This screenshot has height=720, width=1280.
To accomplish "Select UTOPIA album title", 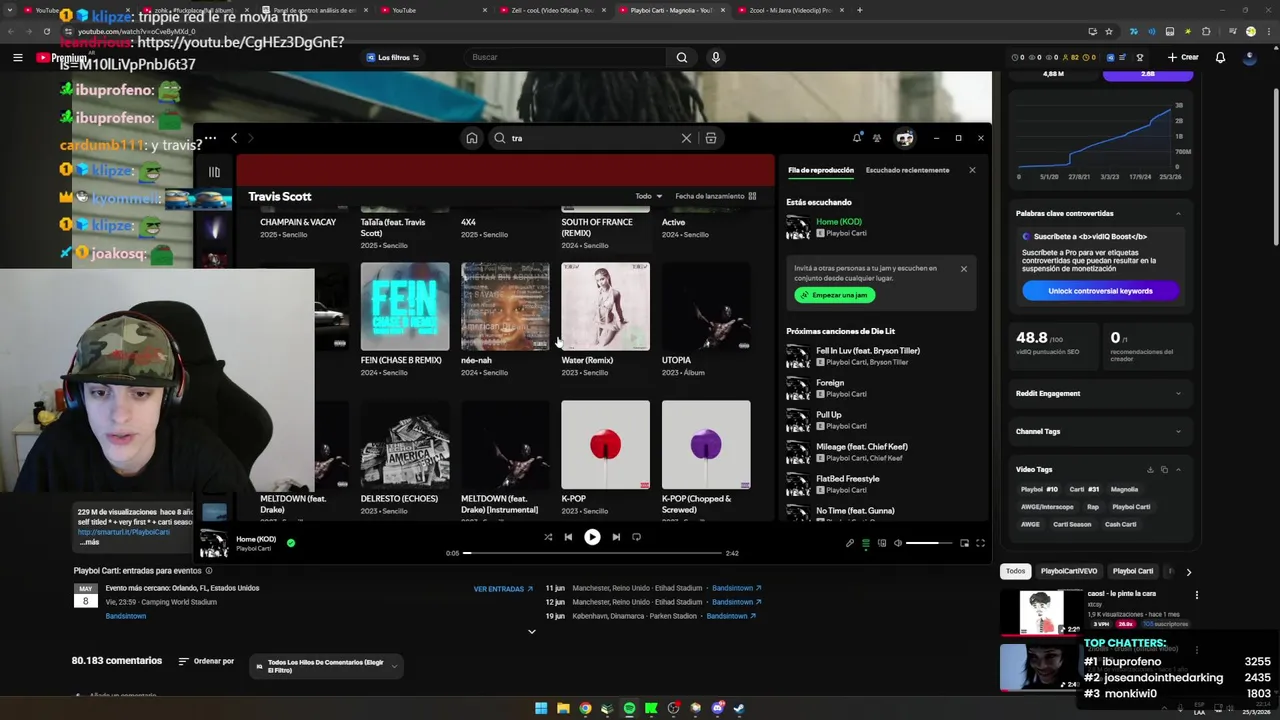I will [676, 360].
